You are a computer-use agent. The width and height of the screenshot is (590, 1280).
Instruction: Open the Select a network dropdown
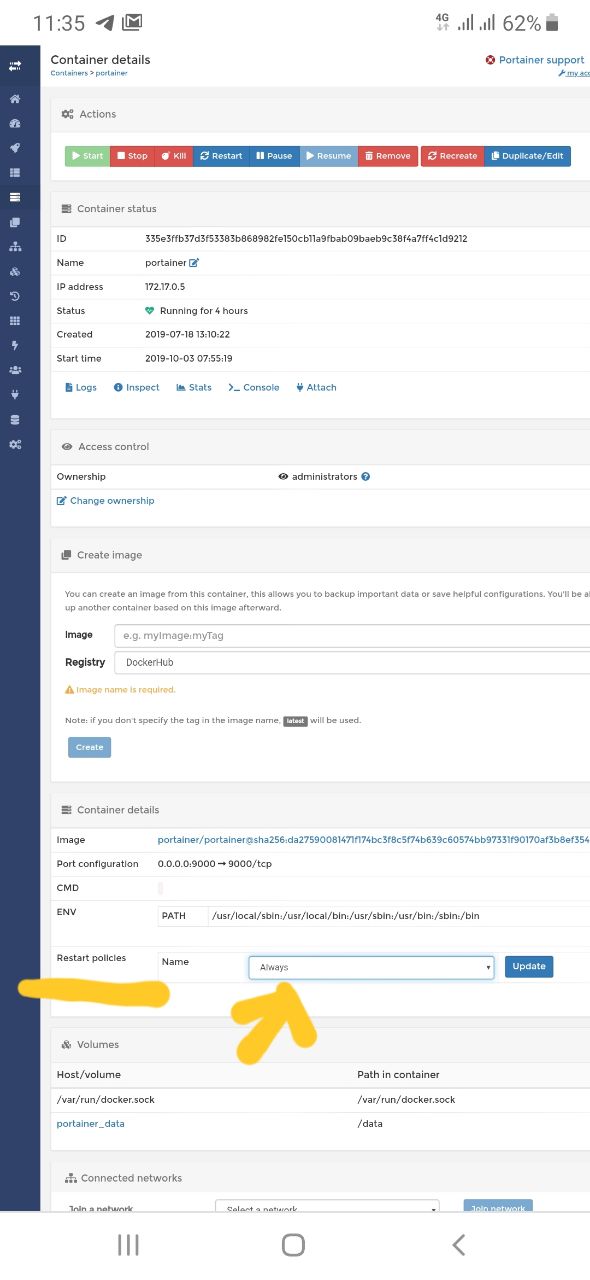click(x=327, y=1207)
